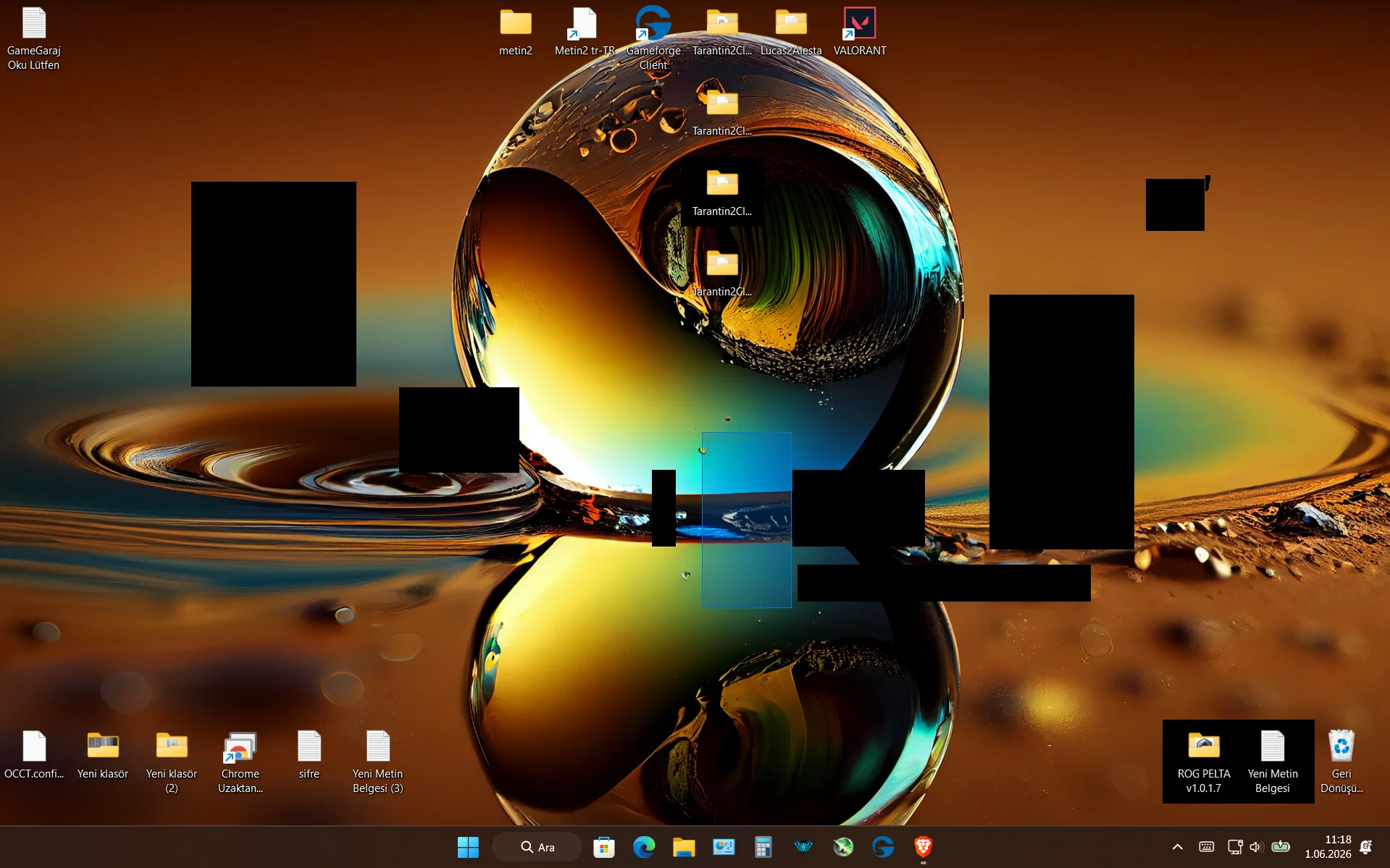The width and height of the screenshot is (1390, 868).
Task: Open the notification bell icon
Action: (x=1367, y=847)
